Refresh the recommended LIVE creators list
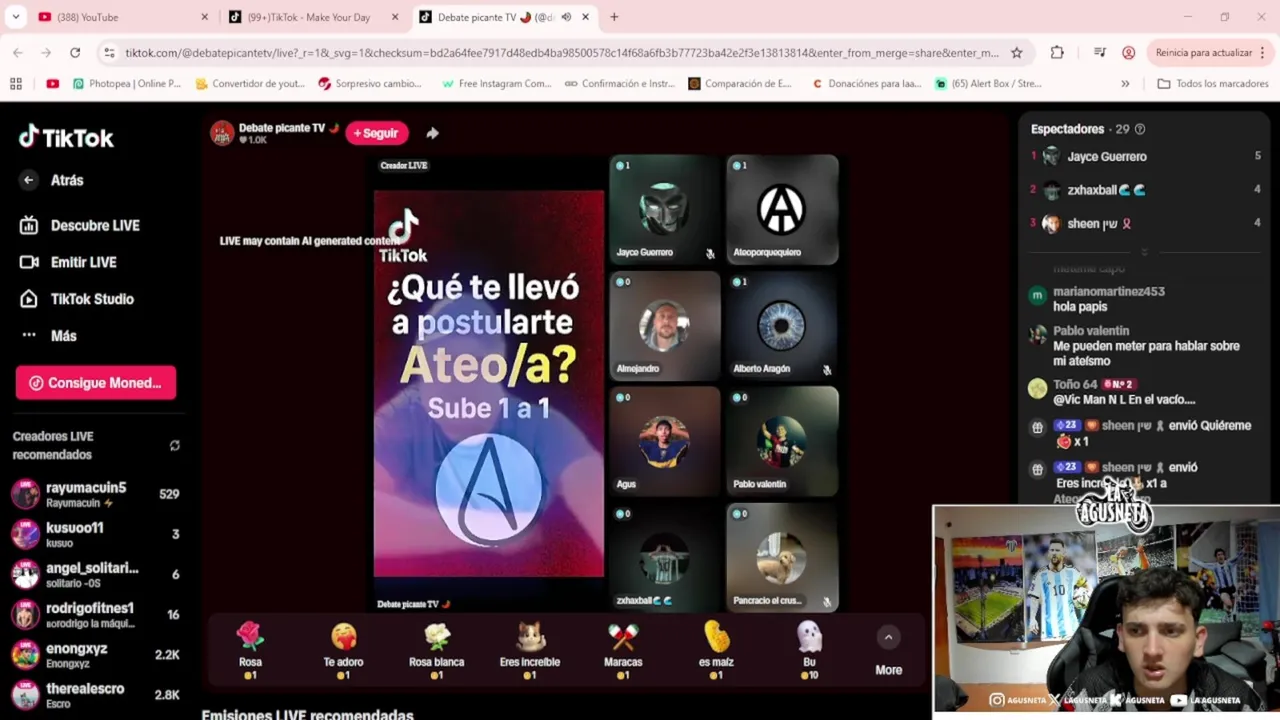 pos(175,446)
